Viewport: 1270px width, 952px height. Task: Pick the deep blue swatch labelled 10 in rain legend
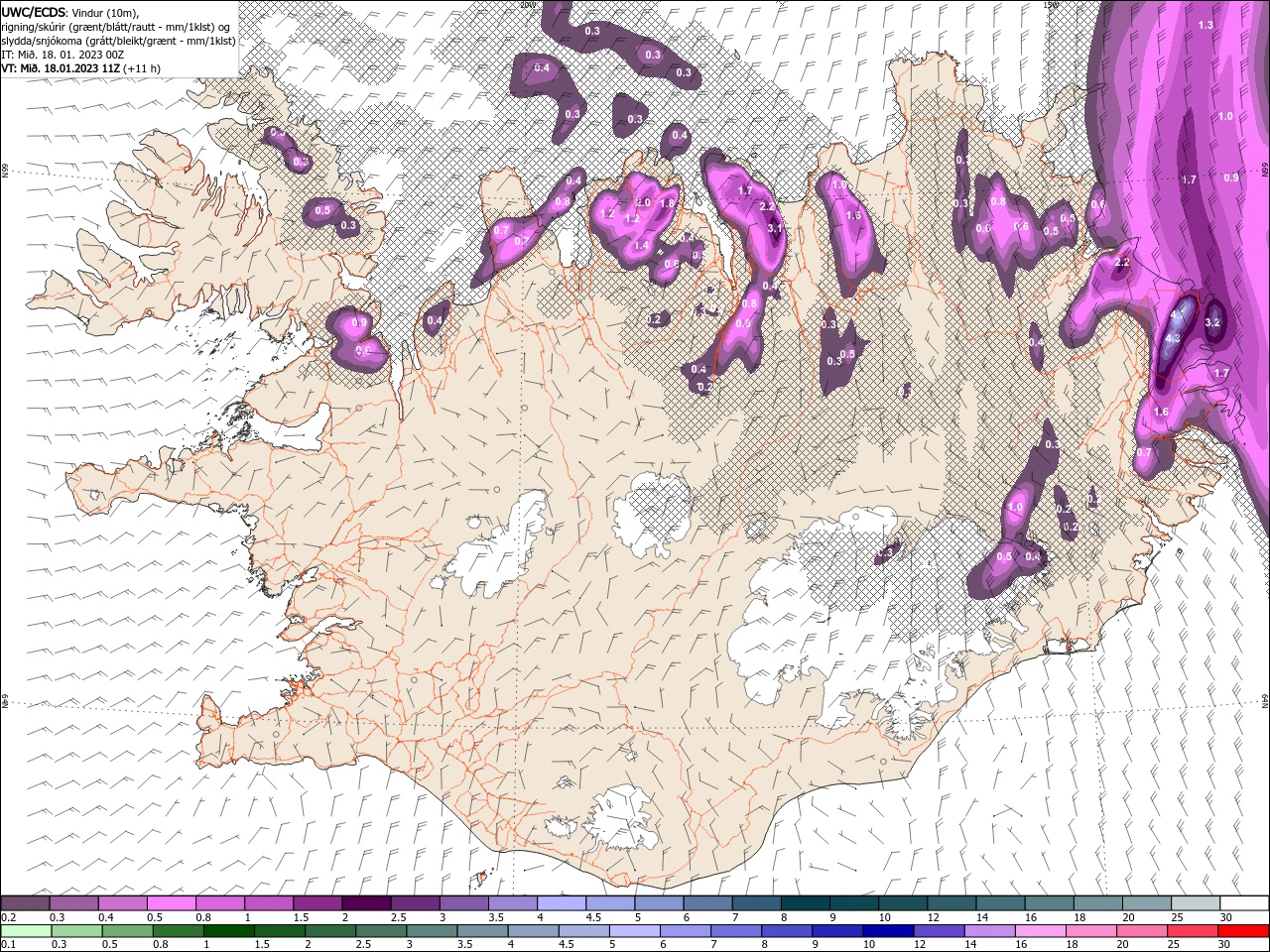point(888,931)
